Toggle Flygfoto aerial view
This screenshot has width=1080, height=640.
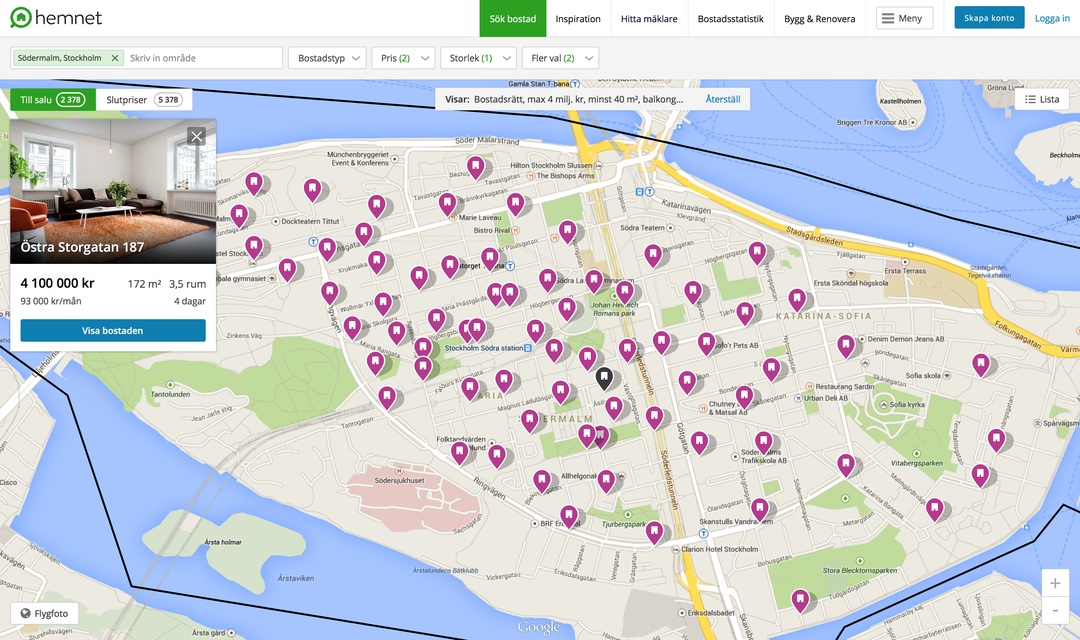pos(45,613)
